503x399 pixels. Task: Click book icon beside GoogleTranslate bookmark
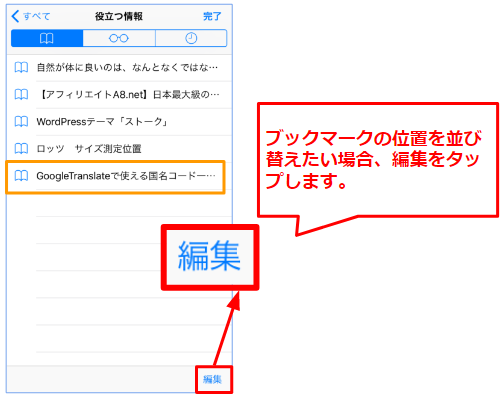tap(21, 176)
